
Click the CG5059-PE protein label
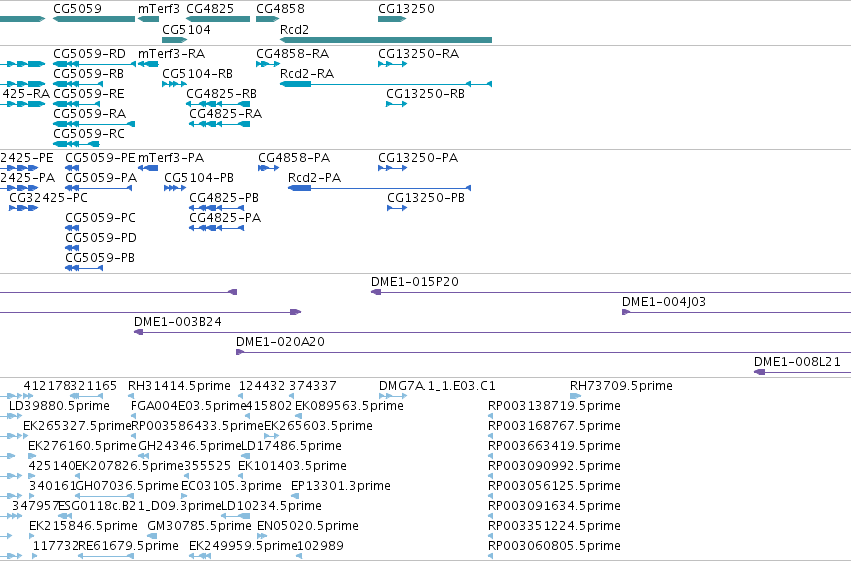(100, 158)
